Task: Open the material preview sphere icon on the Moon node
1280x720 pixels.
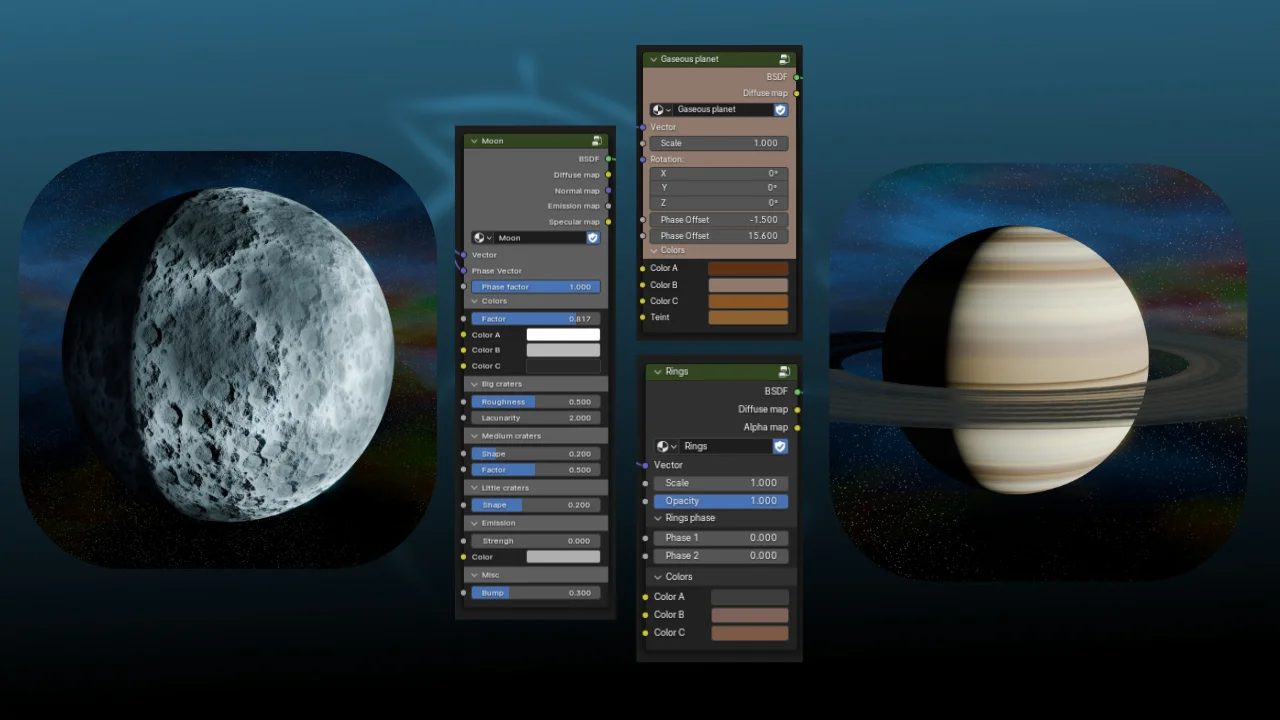Action: [x=480, y=237]
